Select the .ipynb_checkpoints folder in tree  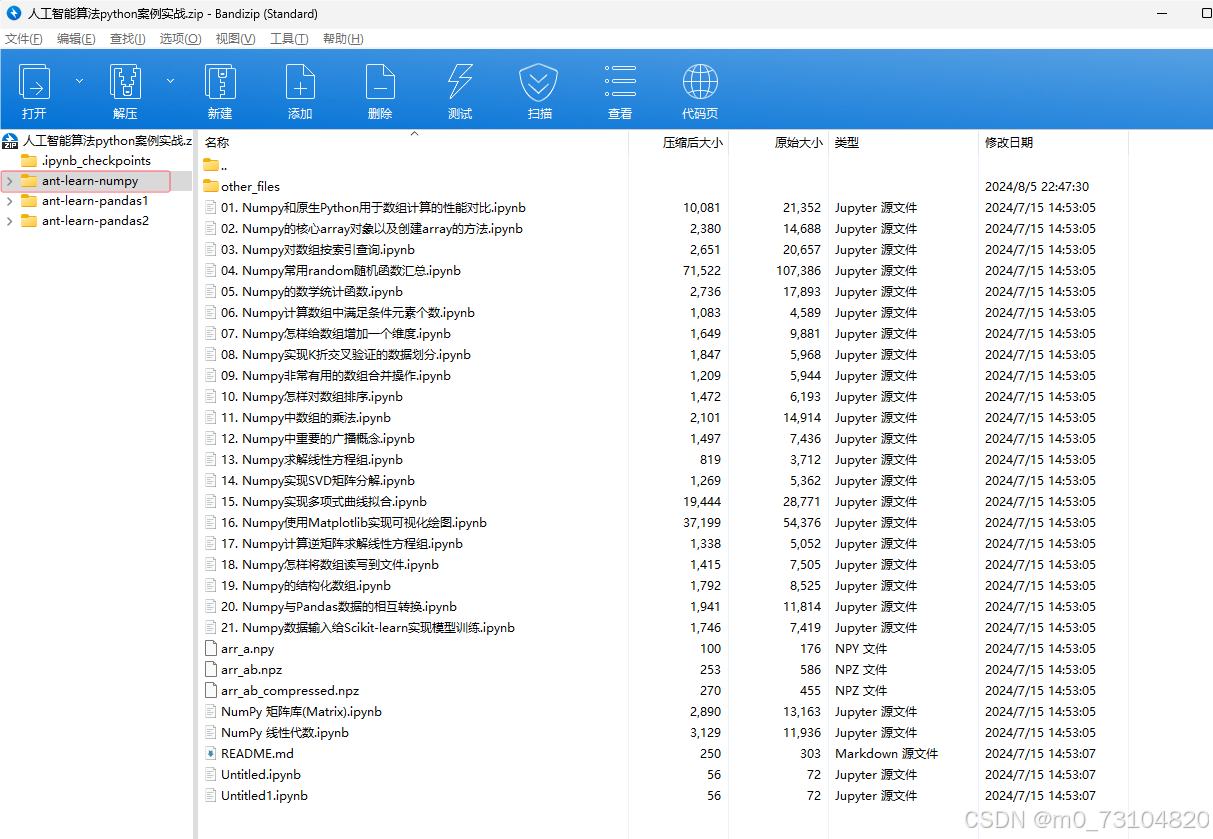point(96,160)
